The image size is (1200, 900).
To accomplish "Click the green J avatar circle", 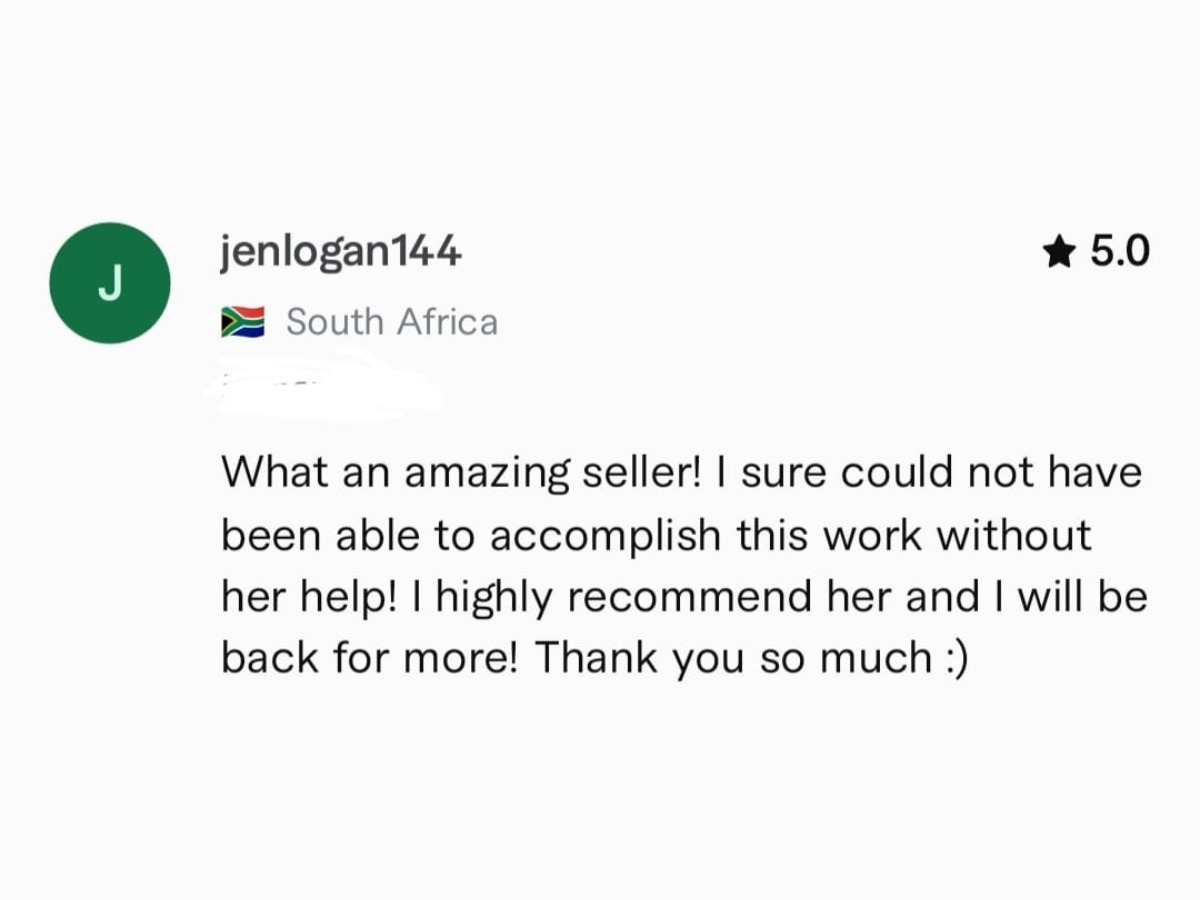I will point(110,283).
